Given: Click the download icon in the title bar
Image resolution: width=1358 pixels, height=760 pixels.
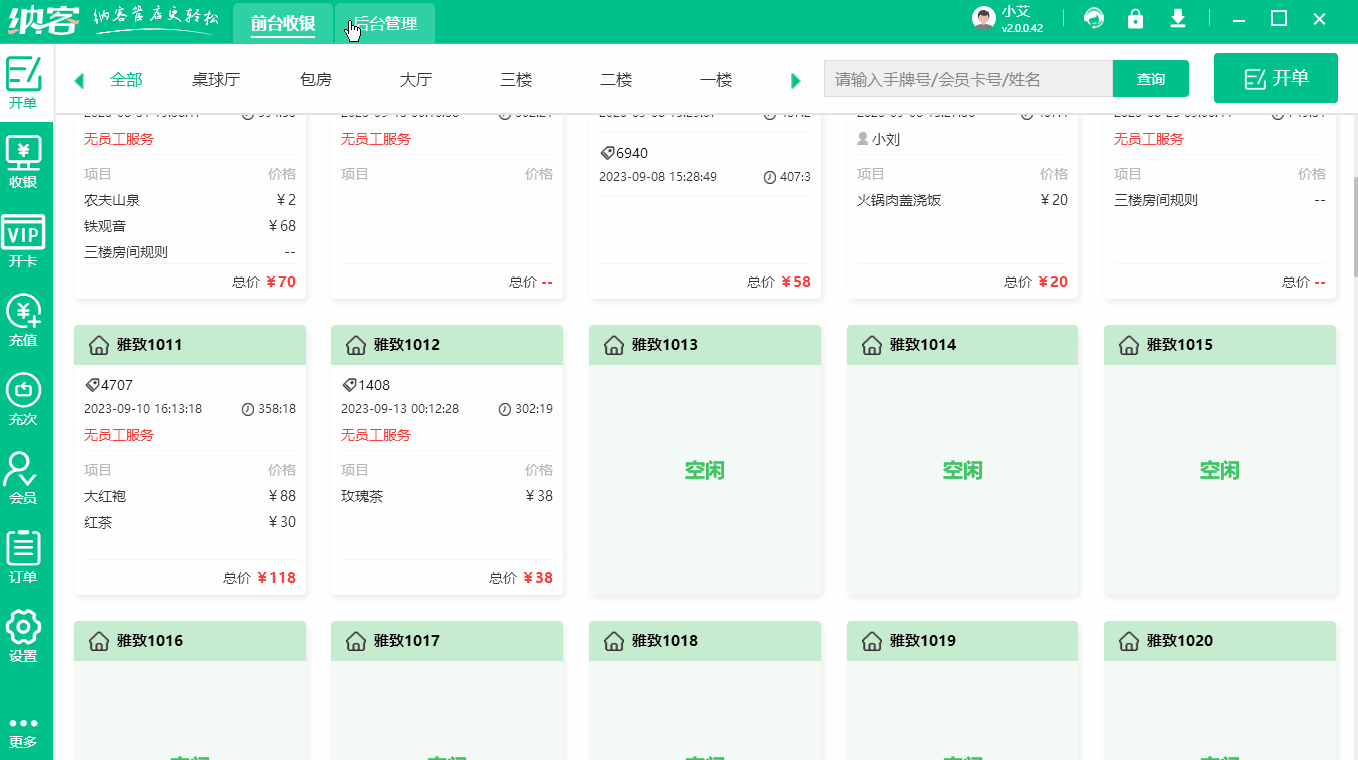Looking at the screenshot, I should (x=1178, y=18).
